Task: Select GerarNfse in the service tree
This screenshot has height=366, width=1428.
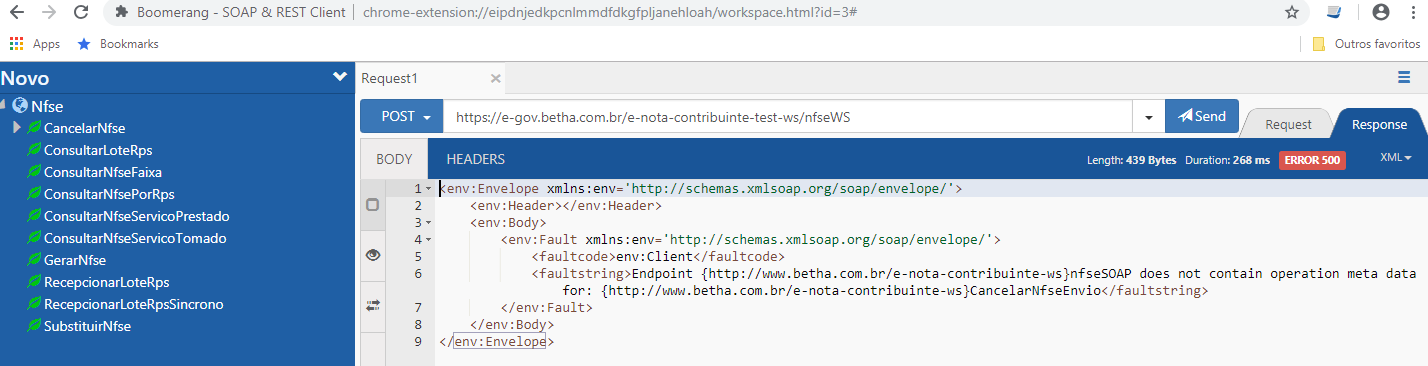Action: (75, 260)
